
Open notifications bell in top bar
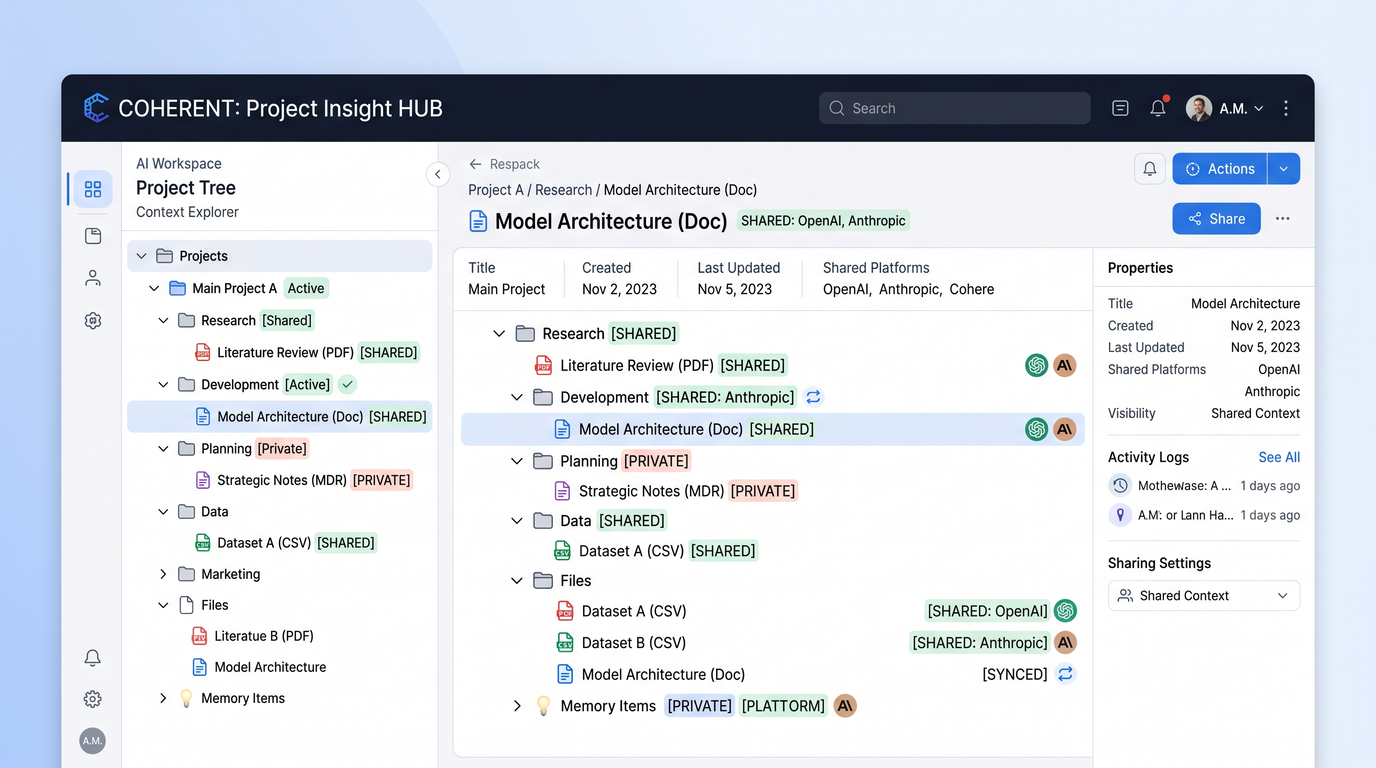[1158, 108]
